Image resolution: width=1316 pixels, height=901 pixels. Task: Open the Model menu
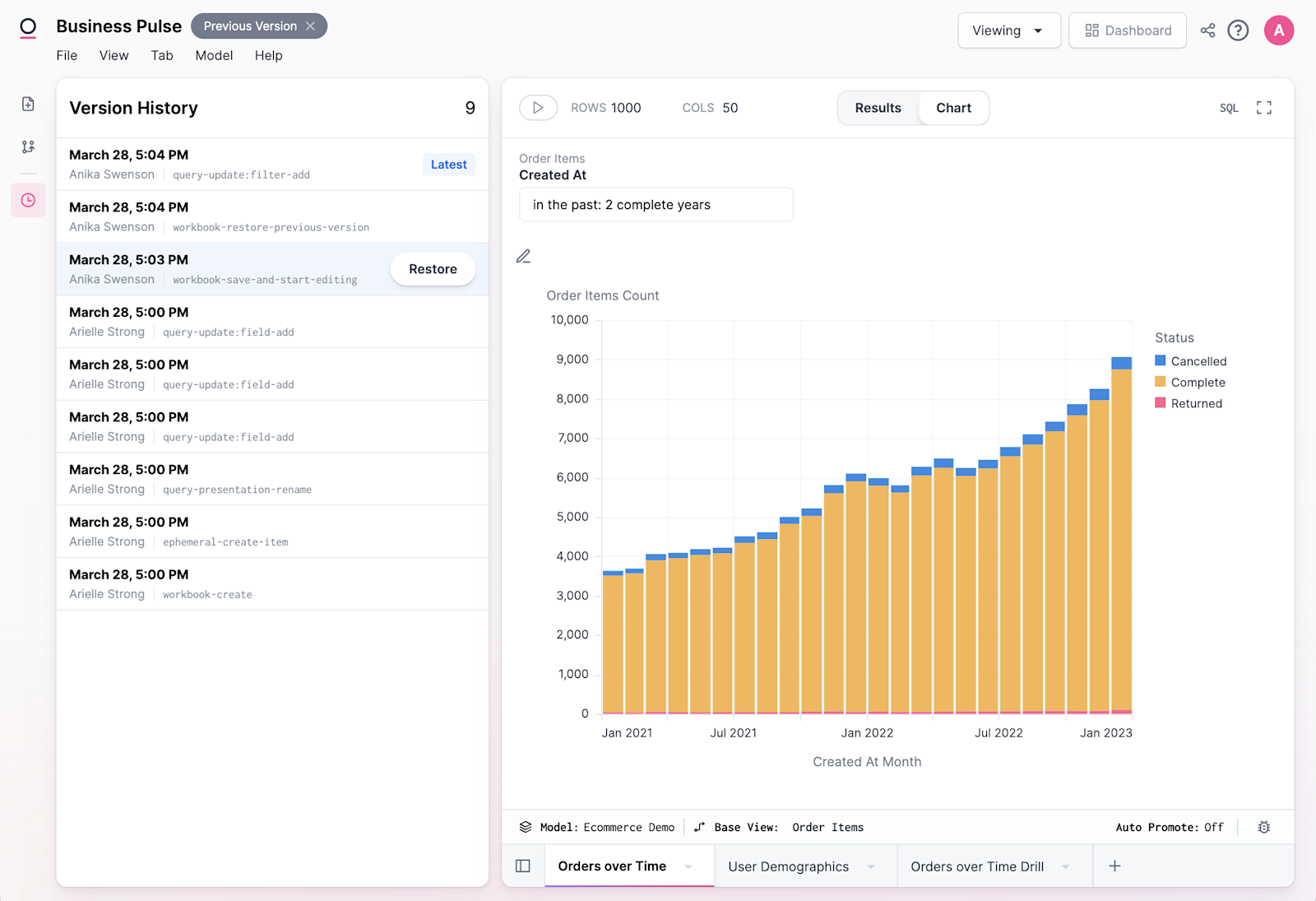point(214,55)
